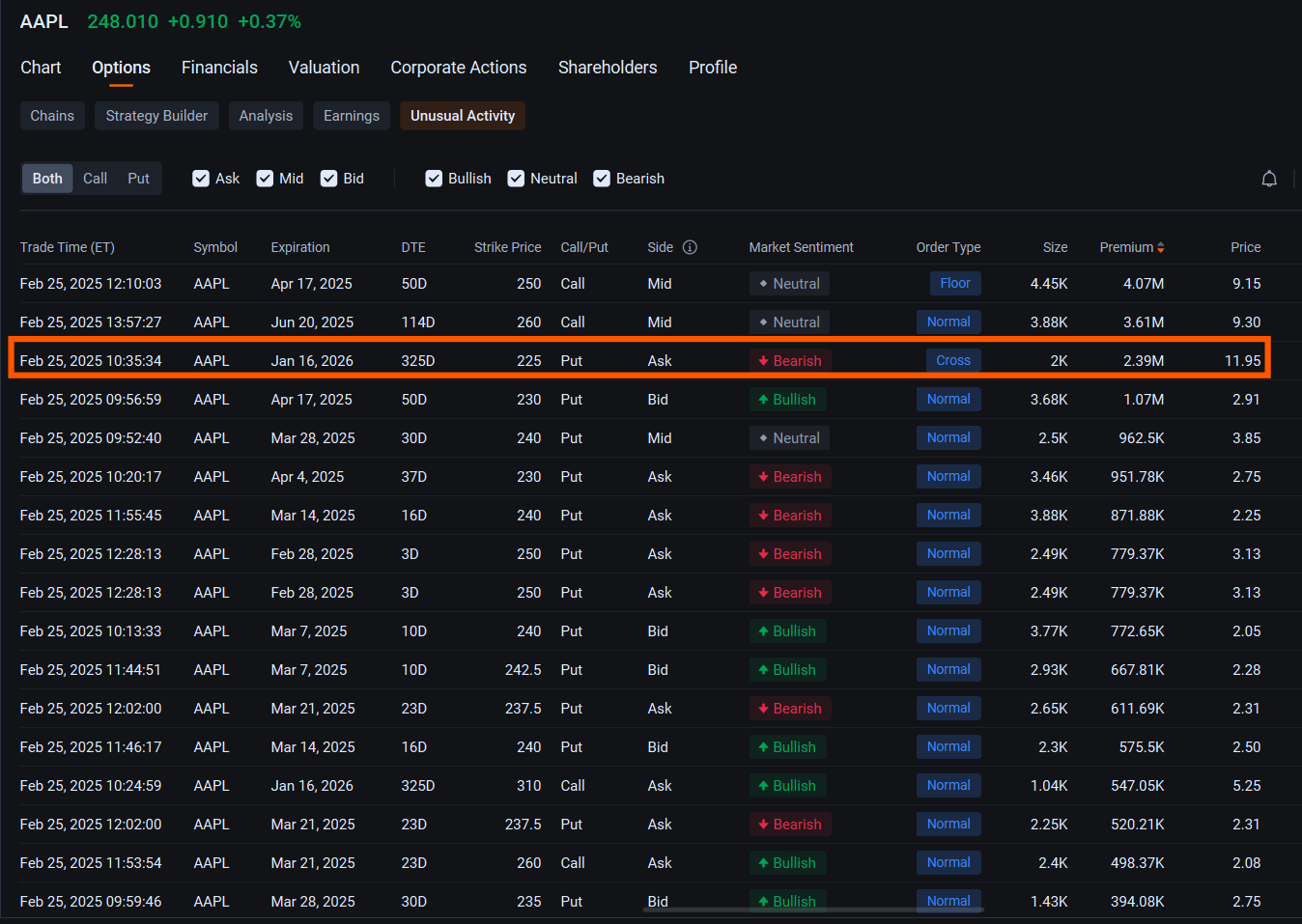Toggle the Bullish sentiment checkbox

point(434,179)
